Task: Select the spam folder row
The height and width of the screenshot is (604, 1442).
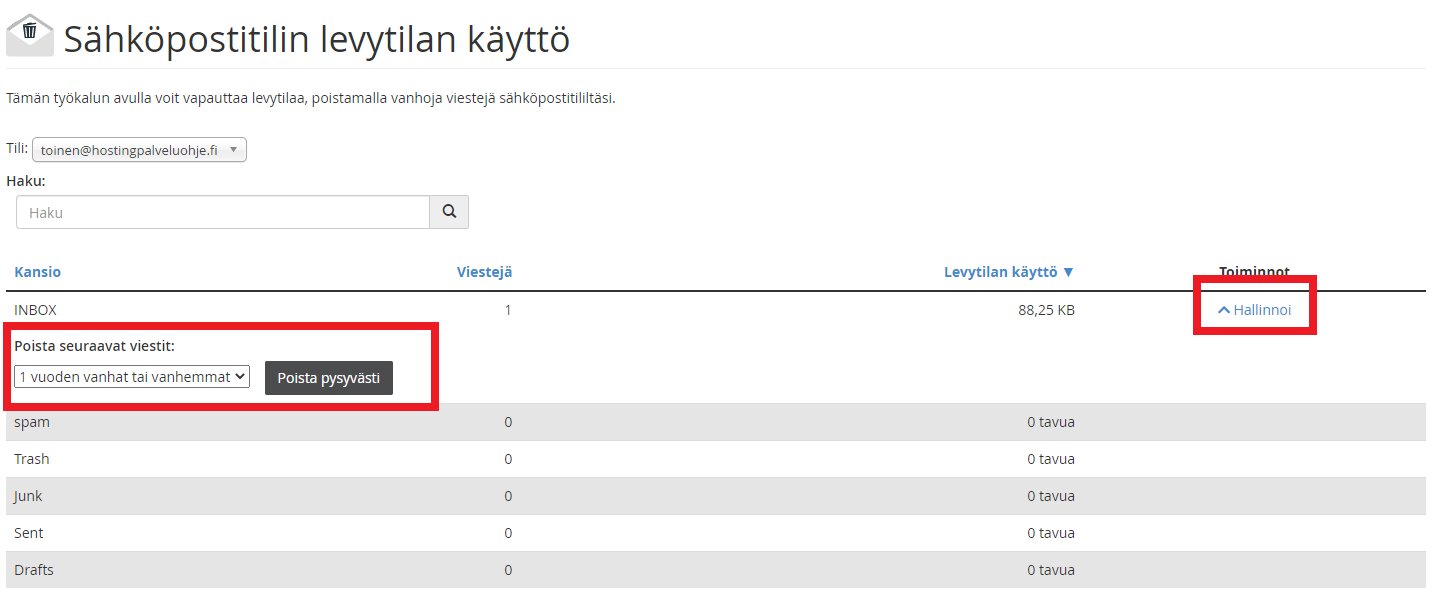Action: point(32,422)
